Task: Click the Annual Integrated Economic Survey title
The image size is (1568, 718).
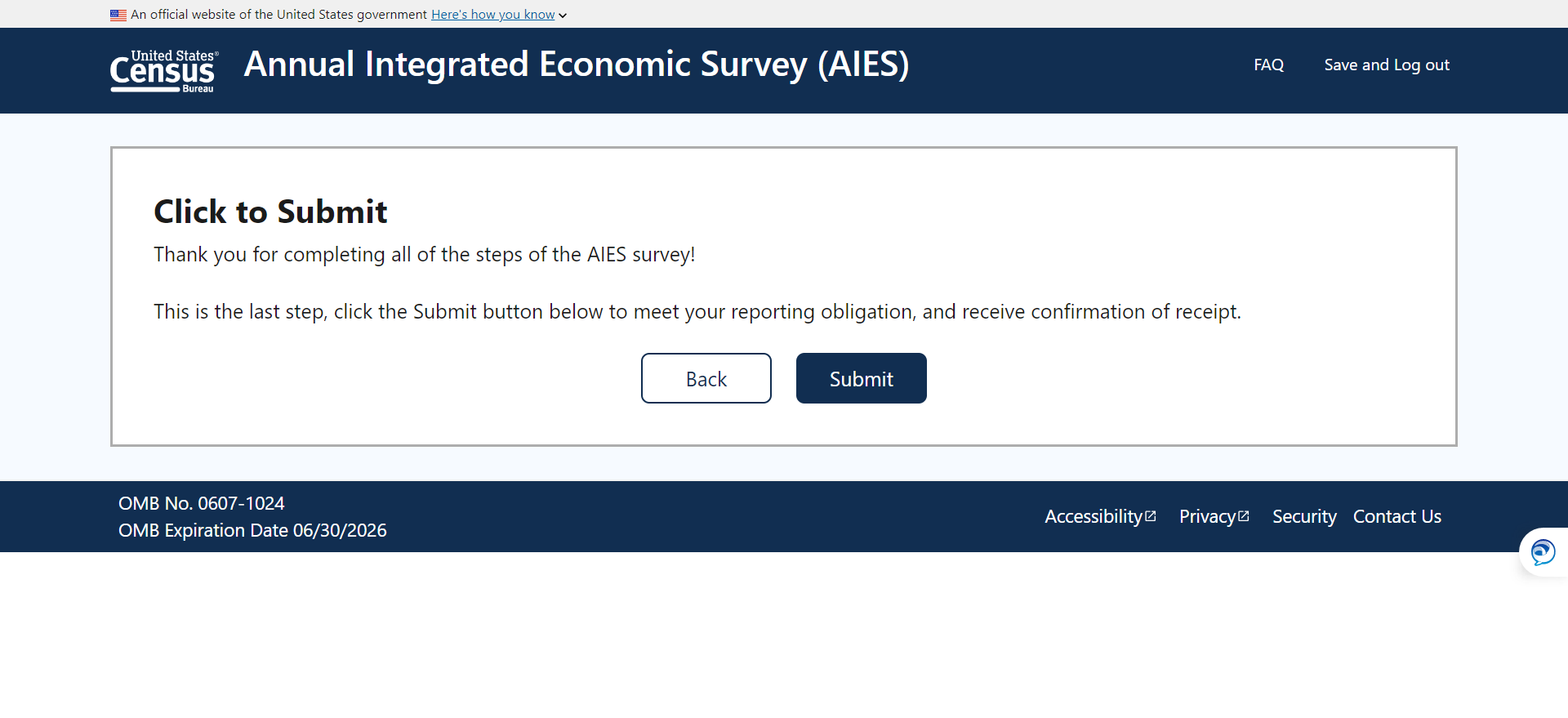Action: (576, 65)
